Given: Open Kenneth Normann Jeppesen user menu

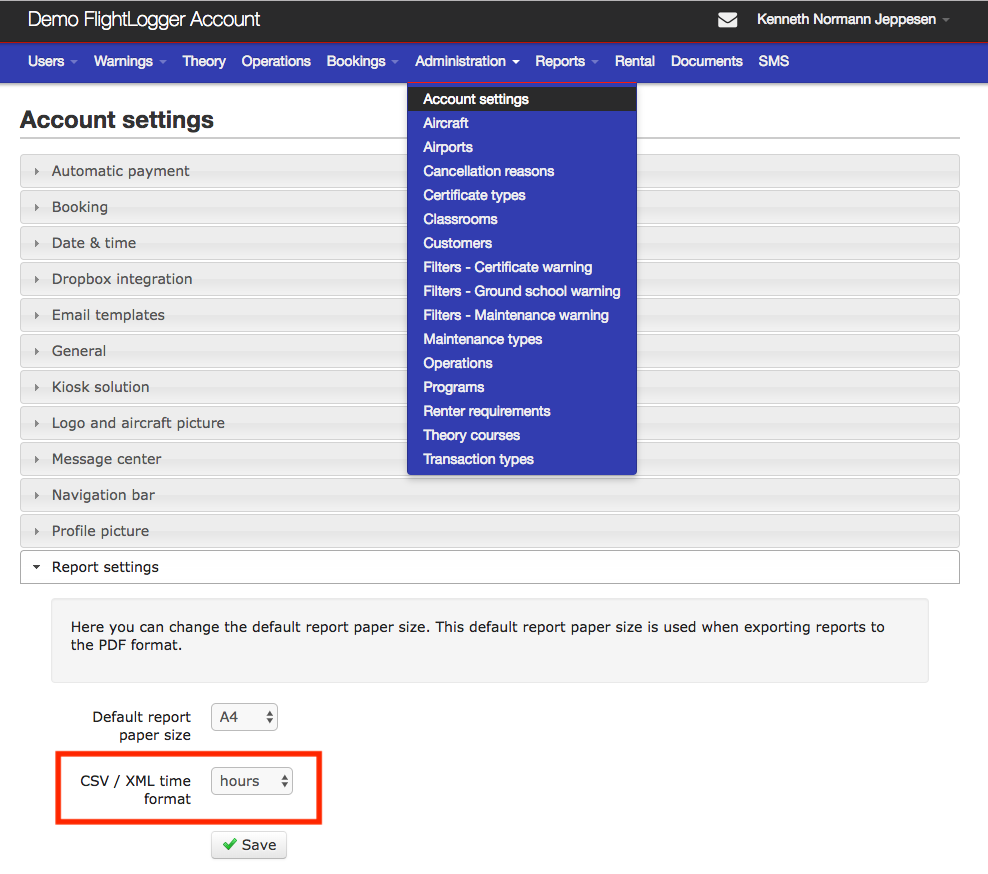Looking at the screenshot, I should (x=853, y=20).
